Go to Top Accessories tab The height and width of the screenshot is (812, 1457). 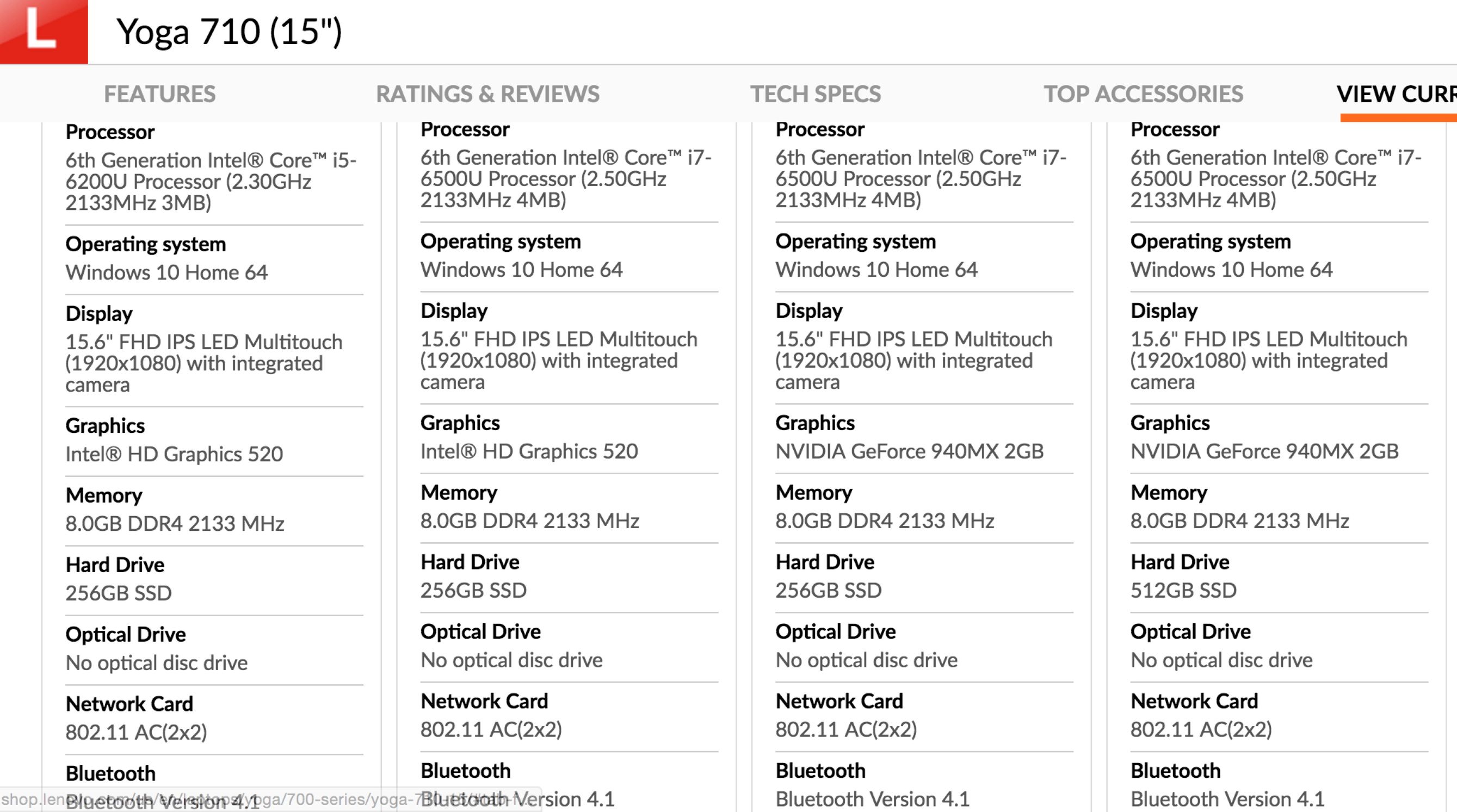[1143, 94]
